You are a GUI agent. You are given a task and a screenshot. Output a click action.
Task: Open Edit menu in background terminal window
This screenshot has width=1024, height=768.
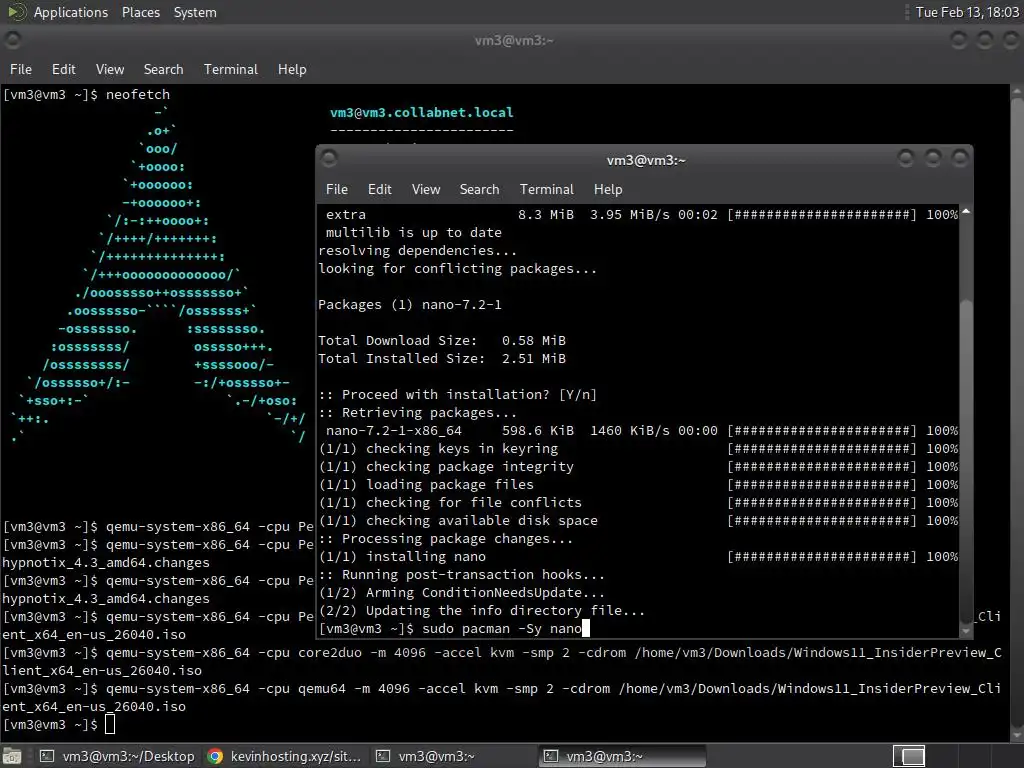click(x=63, y=69)
